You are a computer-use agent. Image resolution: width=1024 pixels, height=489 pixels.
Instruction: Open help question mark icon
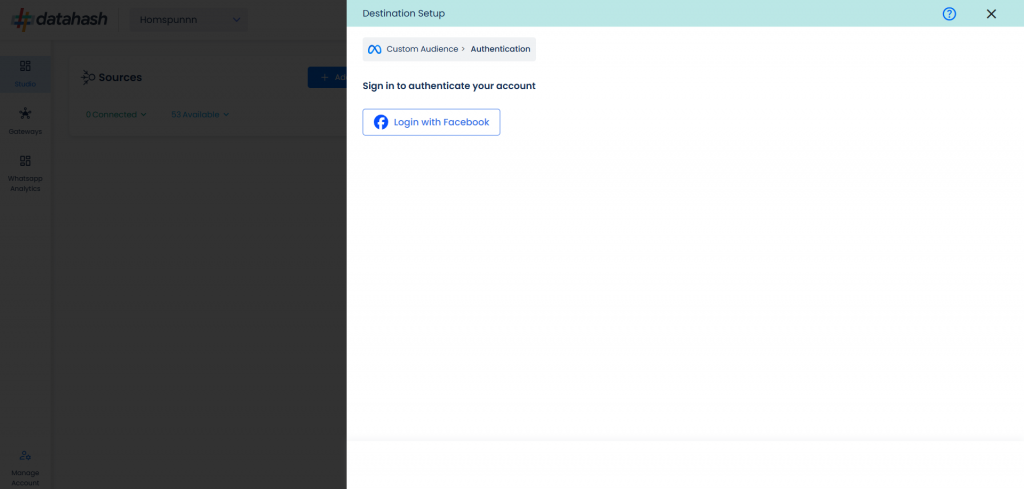(949, 14)
